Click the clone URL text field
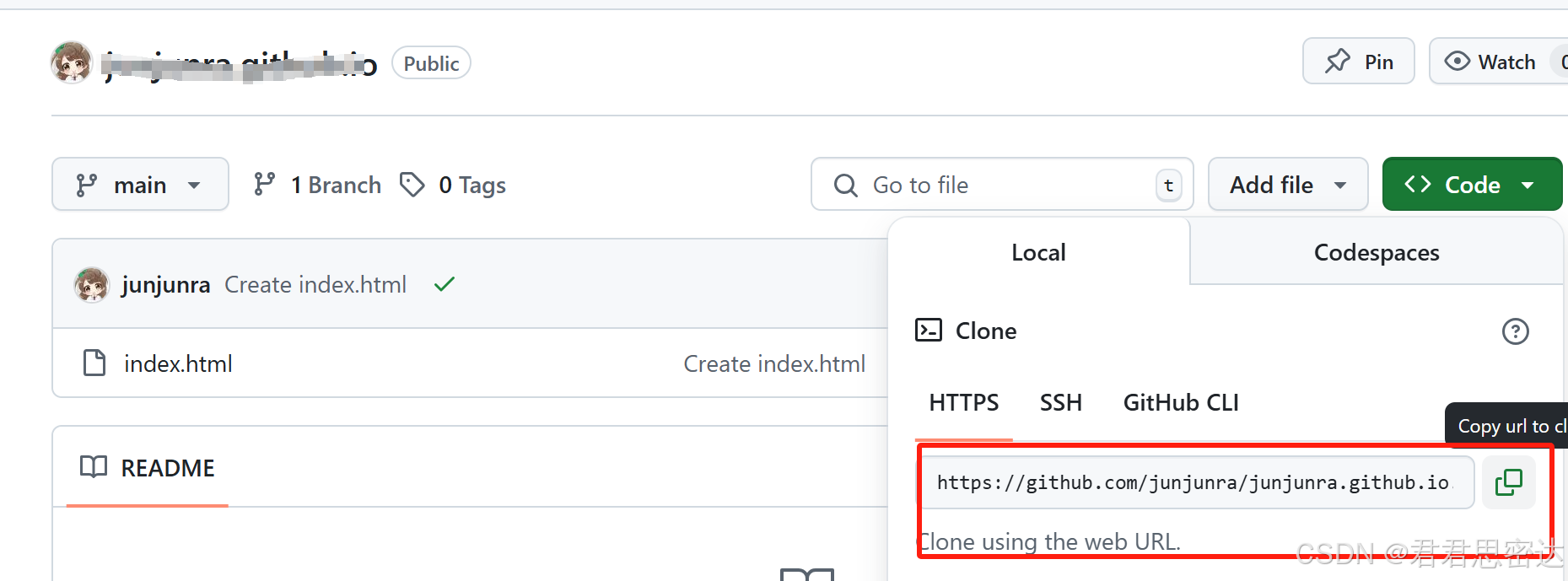Image resolution: width=1568 pixels, height=581 pixels. click(1195, 482)
